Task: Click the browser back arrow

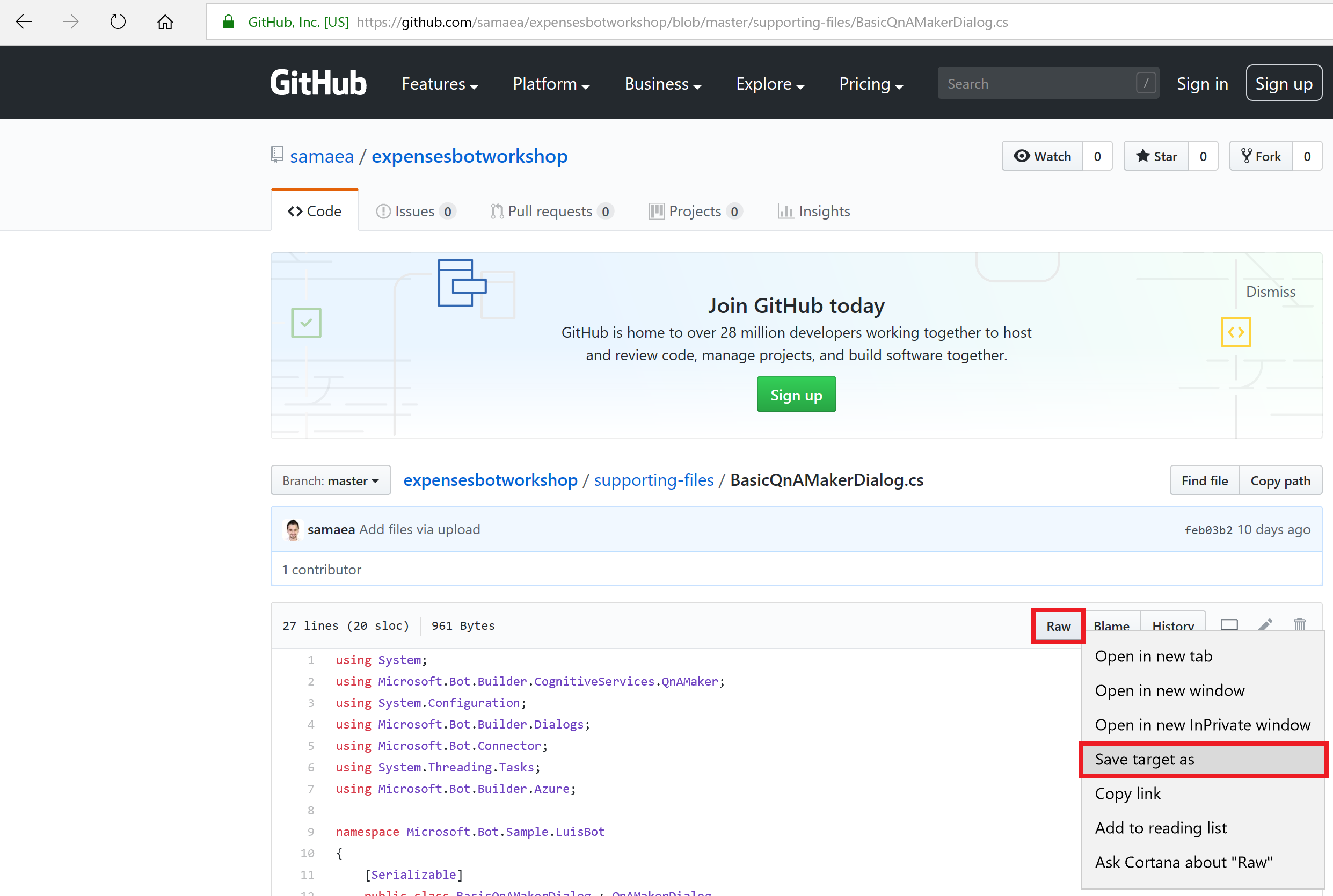Action: coord(24,21)
